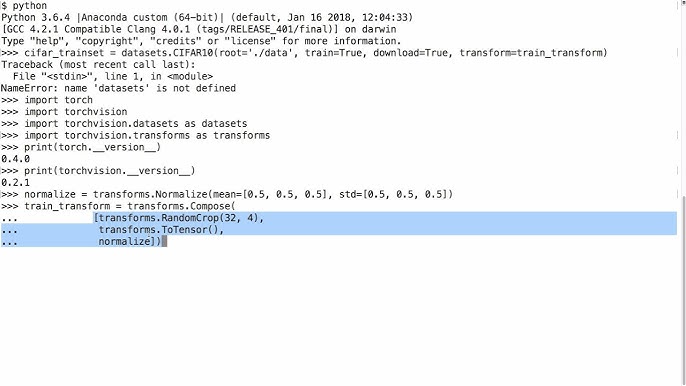Click the highlighted transforms.ToTensor() text
686x386 pixels.
[161, 230]
